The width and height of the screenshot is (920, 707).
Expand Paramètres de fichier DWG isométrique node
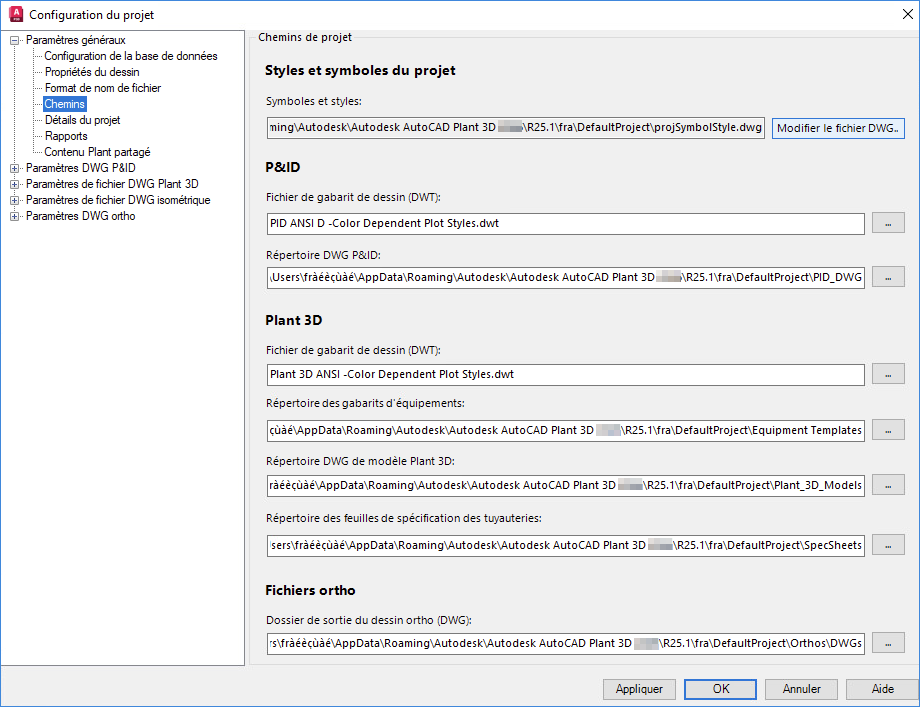15,200
